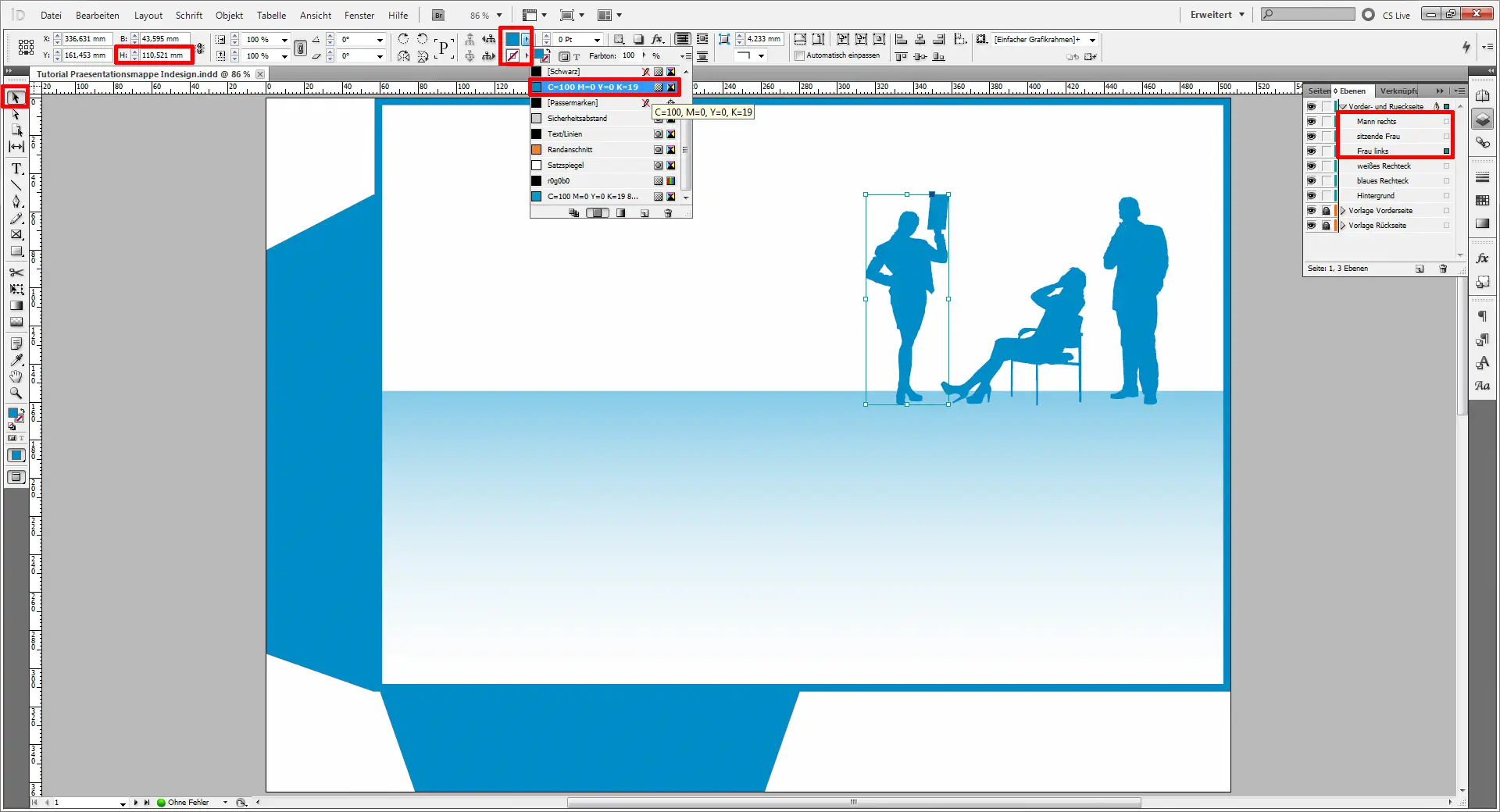Select the Pen tool
1500x812 pixels.
tap(15, 201)
